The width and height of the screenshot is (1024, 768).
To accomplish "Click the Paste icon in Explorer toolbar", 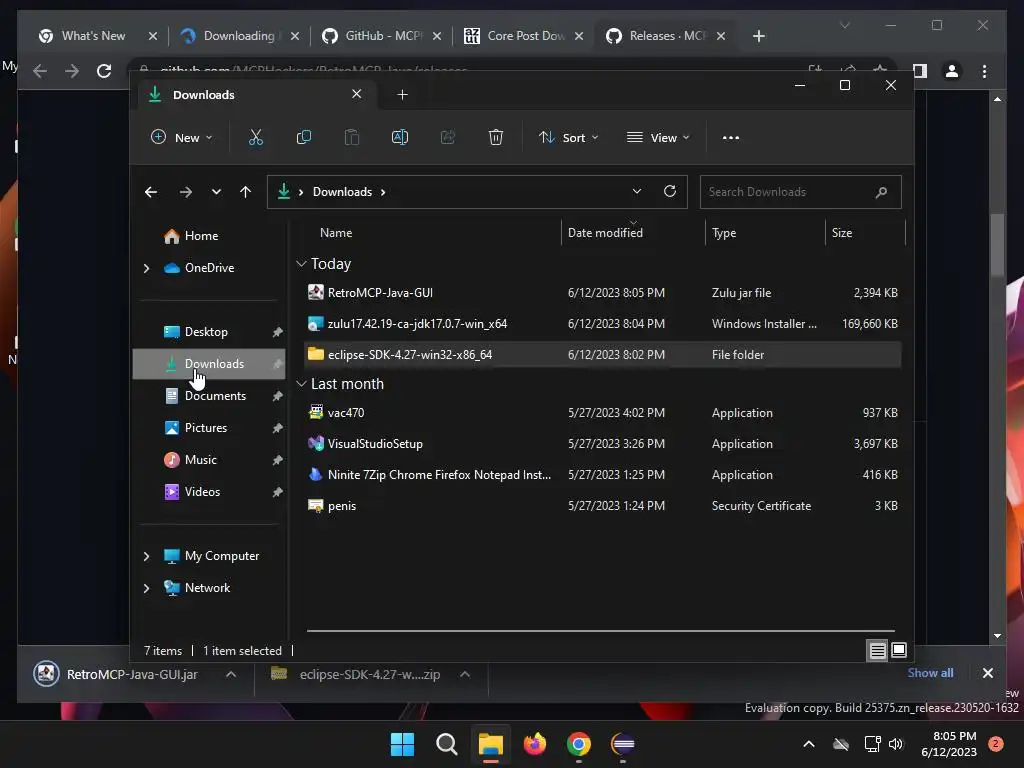I will (x=351, y=137).
